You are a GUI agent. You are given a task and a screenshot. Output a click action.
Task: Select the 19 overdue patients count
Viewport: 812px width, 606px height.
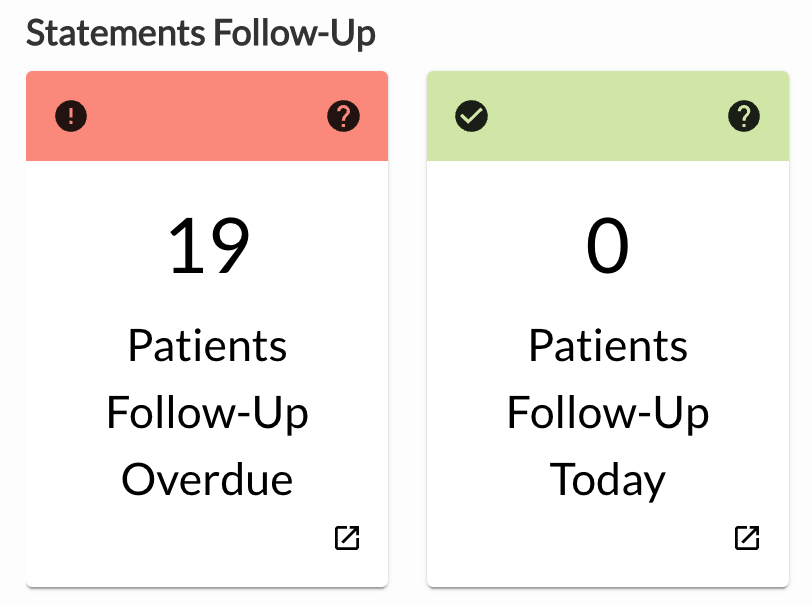point(208,245)
